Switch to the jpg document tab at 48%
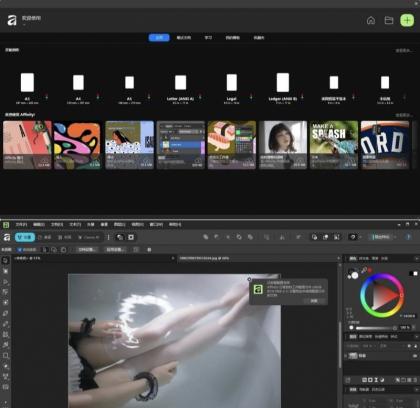 point(204,258)
